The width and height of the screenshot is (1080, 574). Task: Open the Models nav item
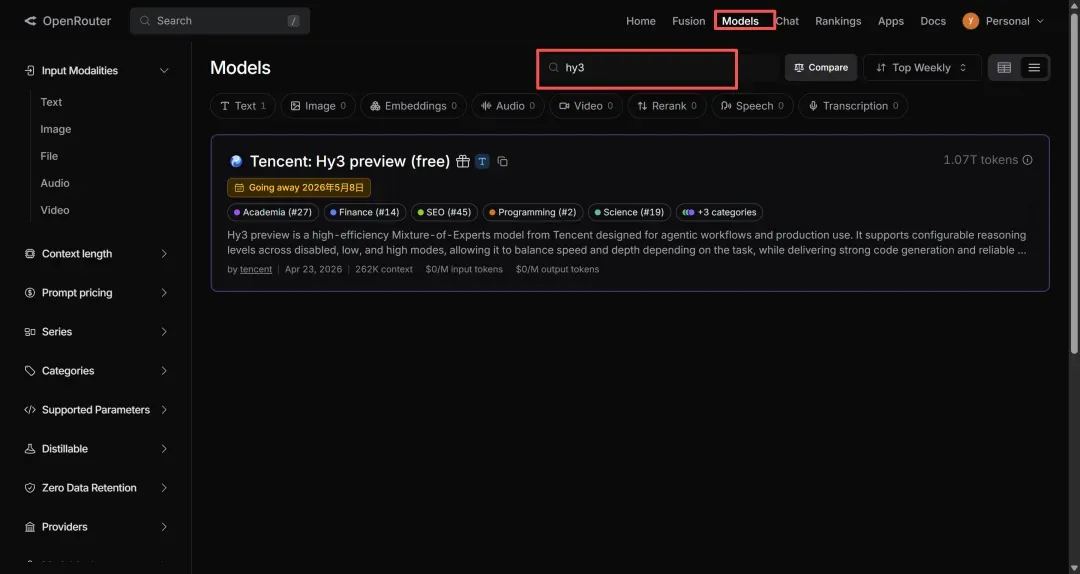(x=740, y=21)
